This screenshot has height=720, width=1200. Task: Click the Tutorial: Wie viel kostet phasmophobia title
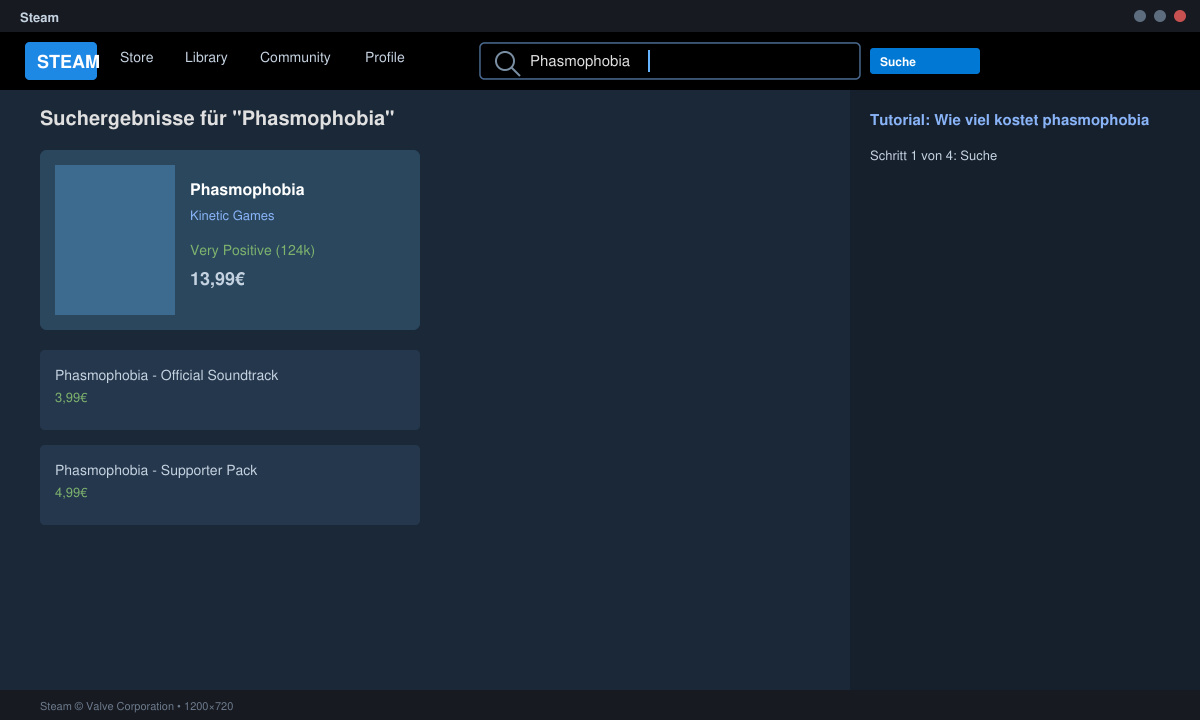point(1009,120)
